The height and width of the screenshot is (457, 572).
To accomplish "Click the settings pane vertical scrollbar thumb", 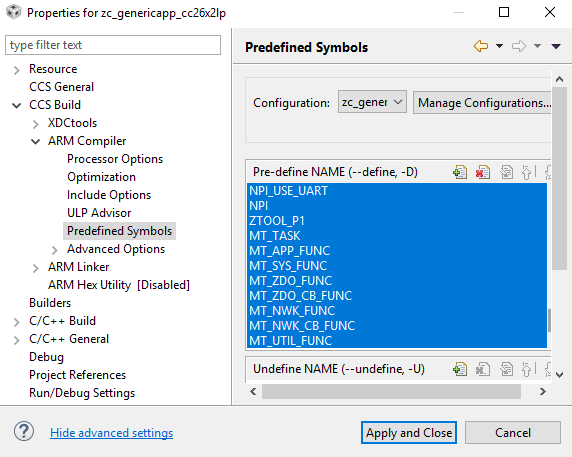I will click(559, 178).
